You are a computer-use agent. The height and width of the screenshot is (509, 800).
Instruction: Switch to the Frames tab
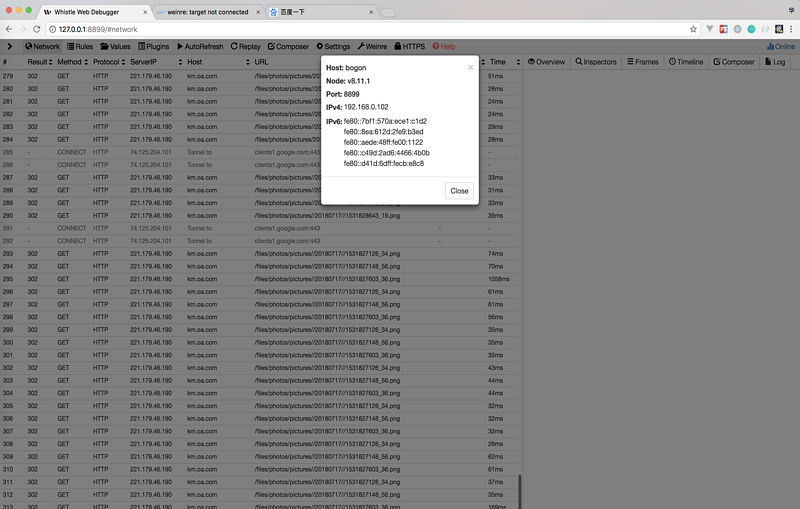(x=643, y=62)
